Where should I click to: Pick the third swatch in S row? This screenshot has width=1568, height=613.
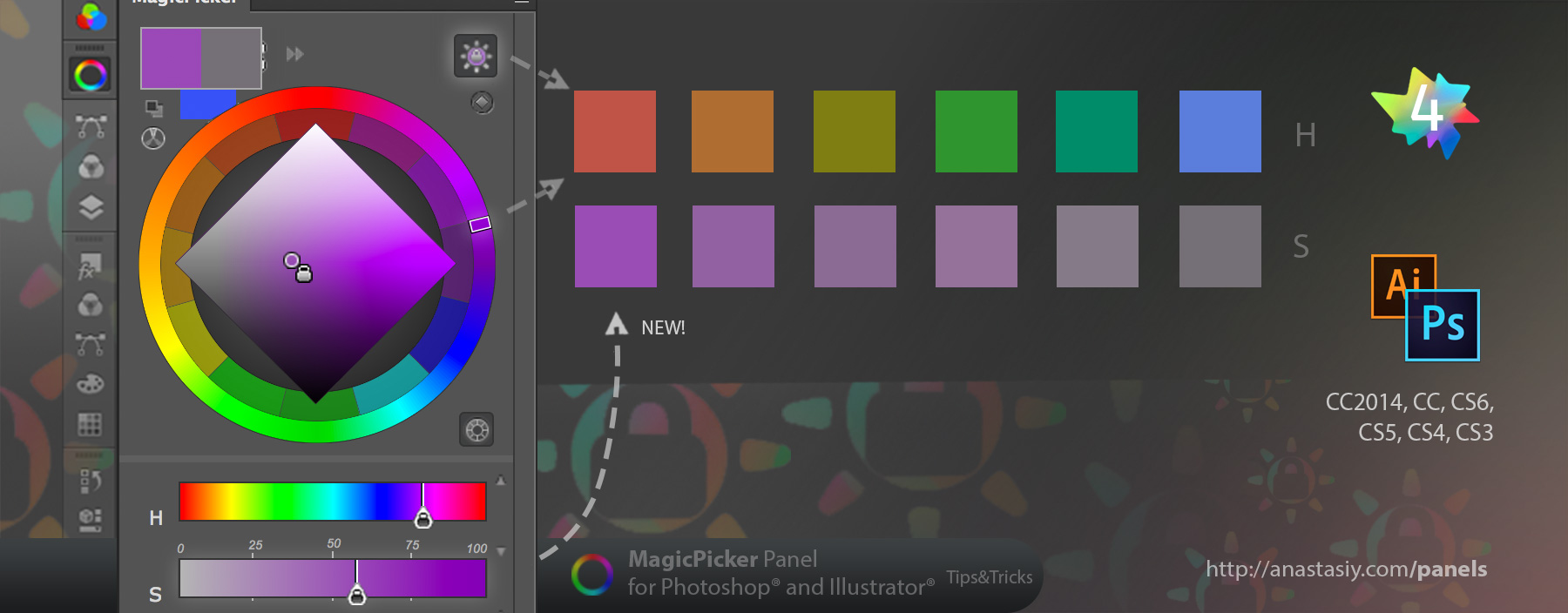[x=855, y=246]
